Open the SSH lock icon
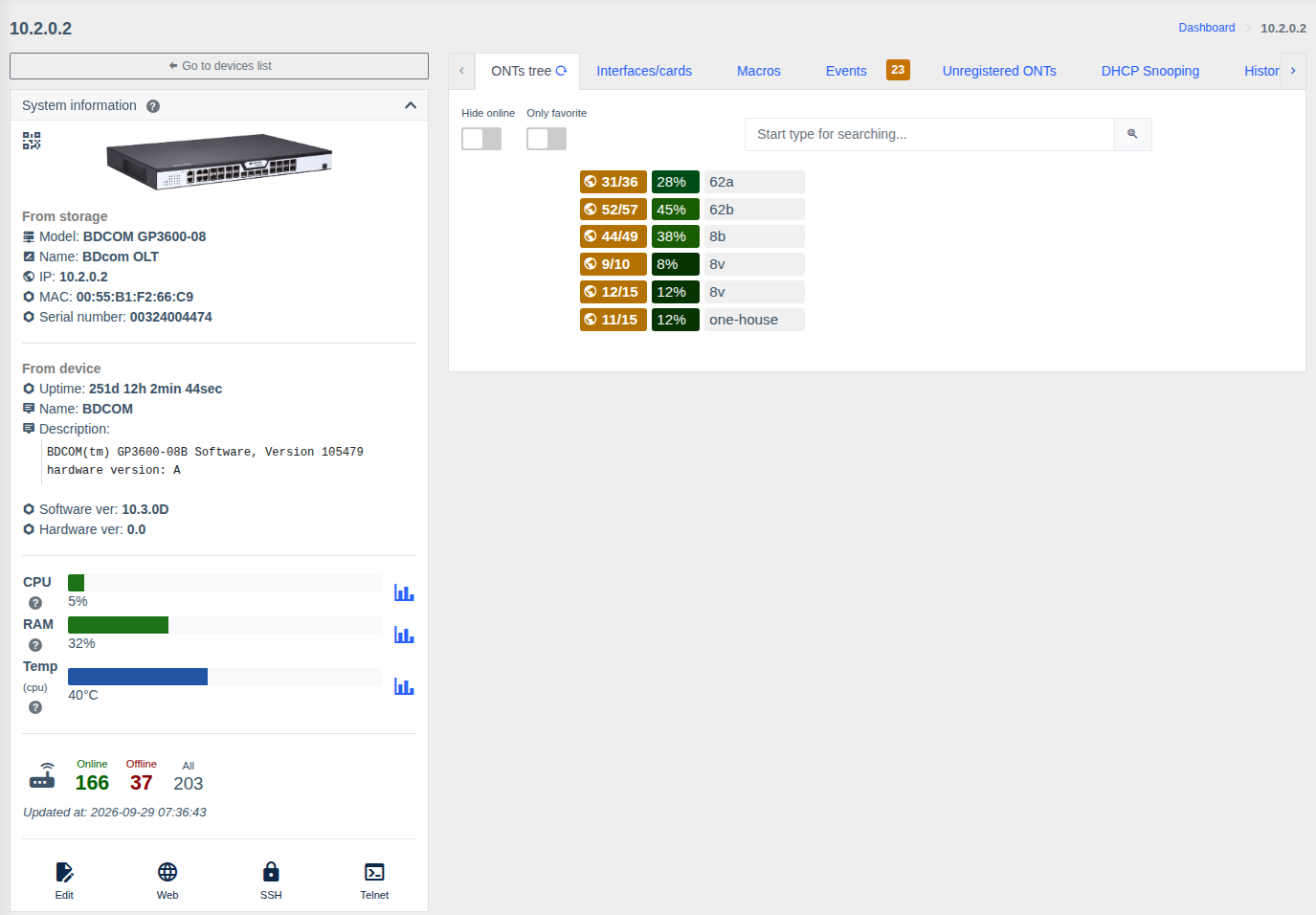 271,872
